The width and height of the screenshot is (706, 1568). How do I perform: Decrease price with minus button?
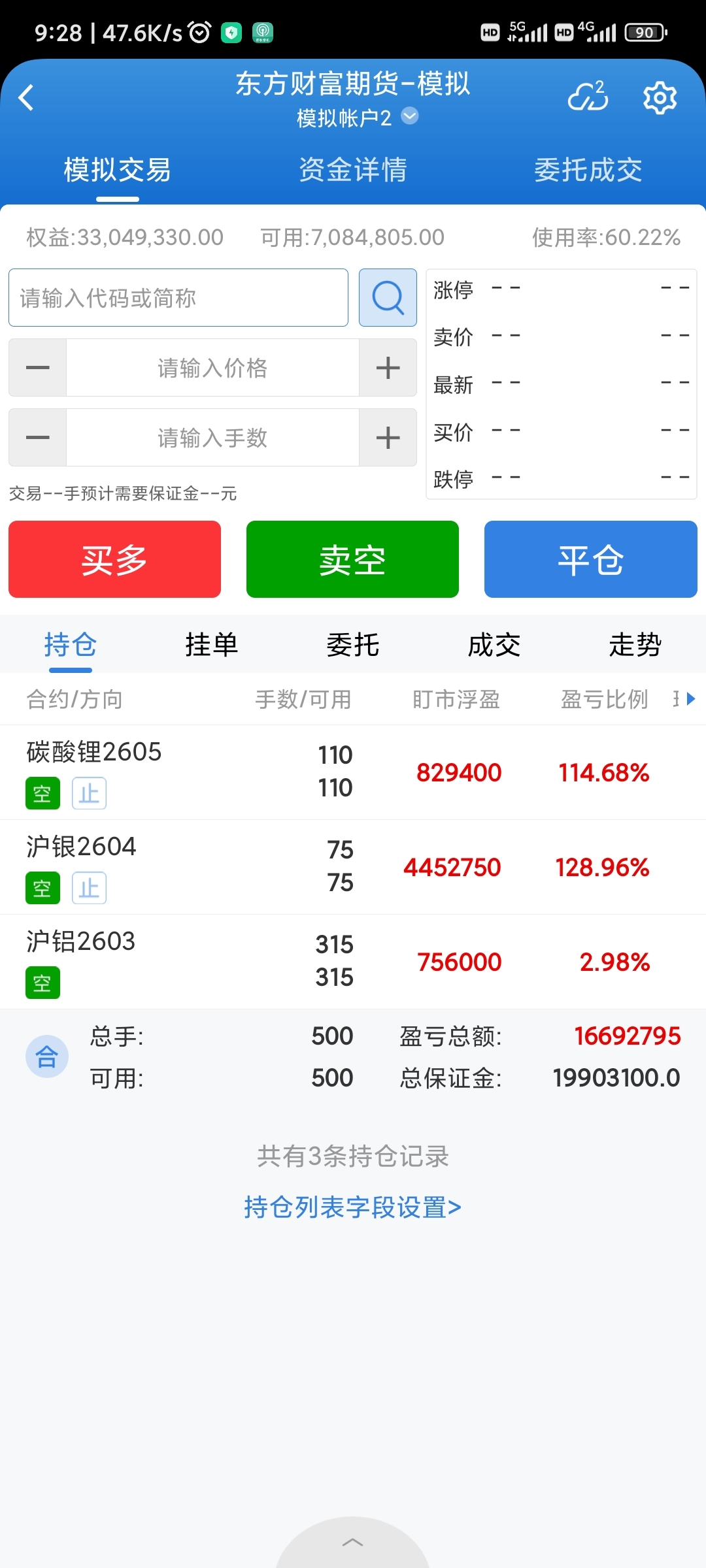(x=37, y=367)
